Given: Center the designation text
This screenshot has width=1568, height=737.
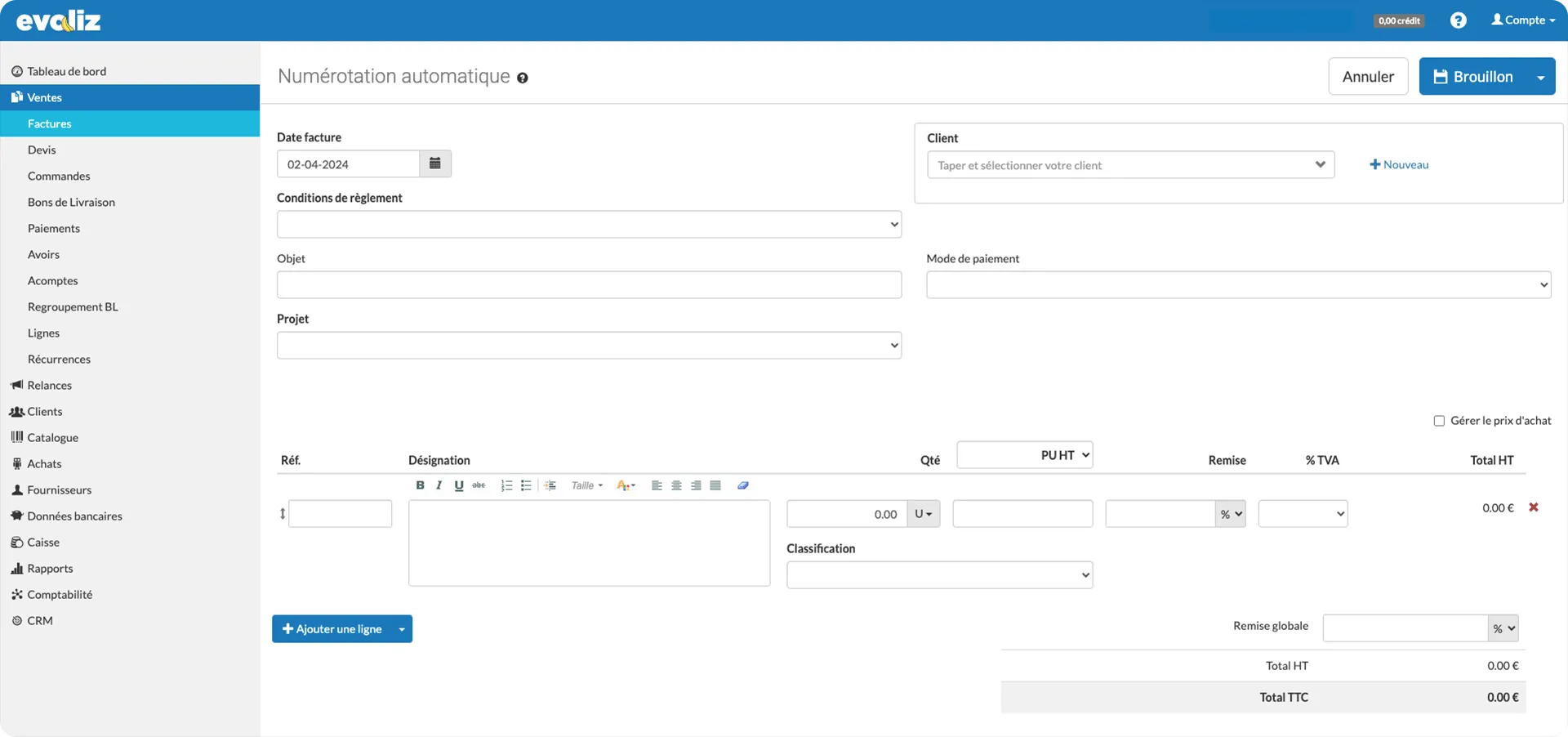Looking at the screenshot, I should click(x=676, y=485).
